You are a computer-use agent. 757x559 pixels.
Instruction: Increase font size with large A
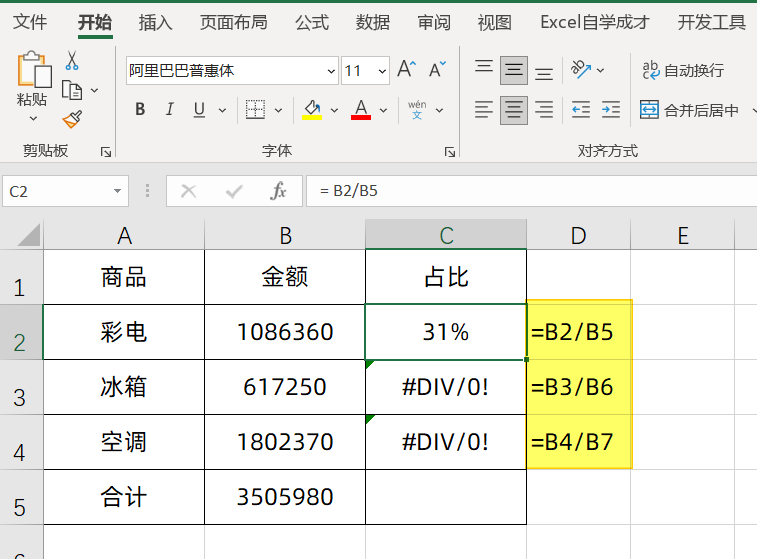point(407,70)
